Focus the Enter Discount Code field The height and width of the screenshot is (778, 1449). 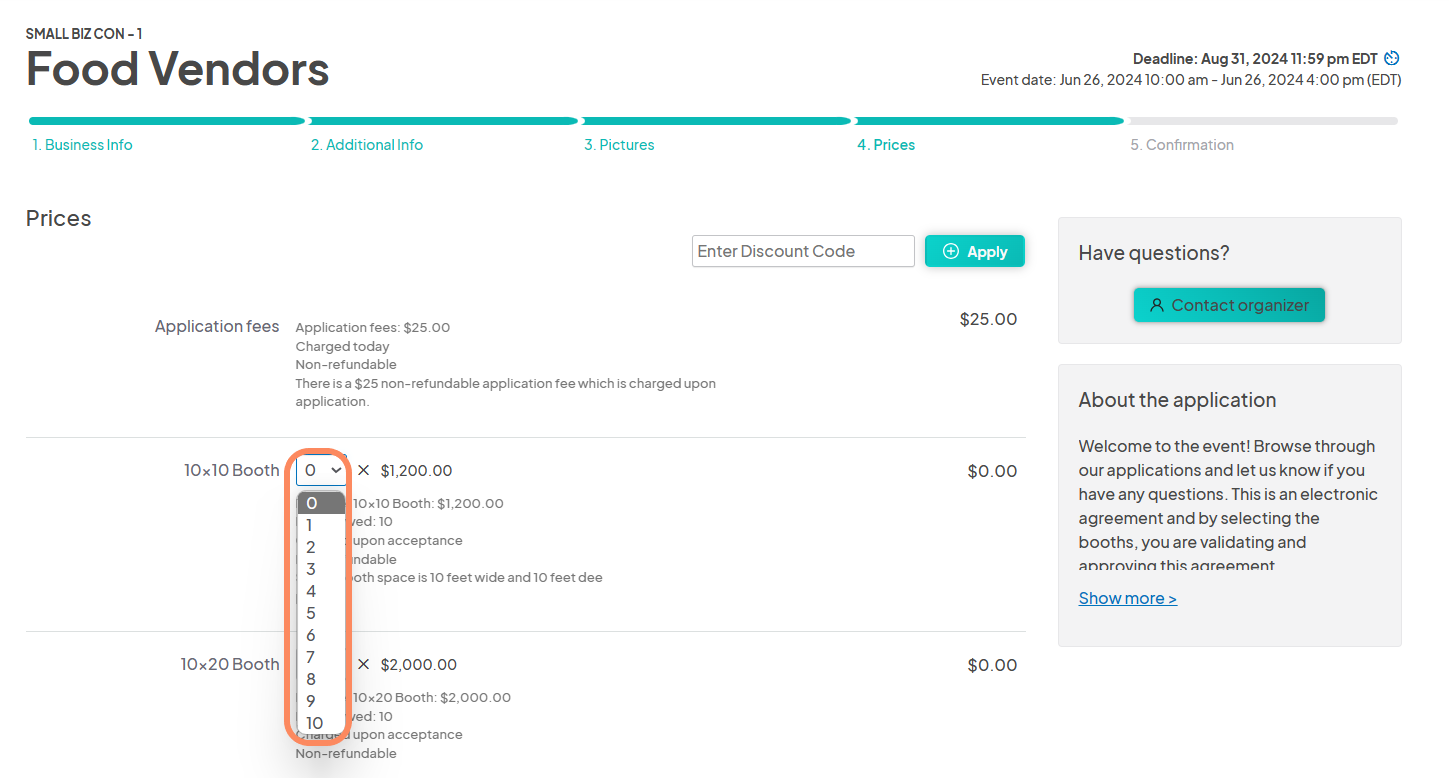(803, 251)
